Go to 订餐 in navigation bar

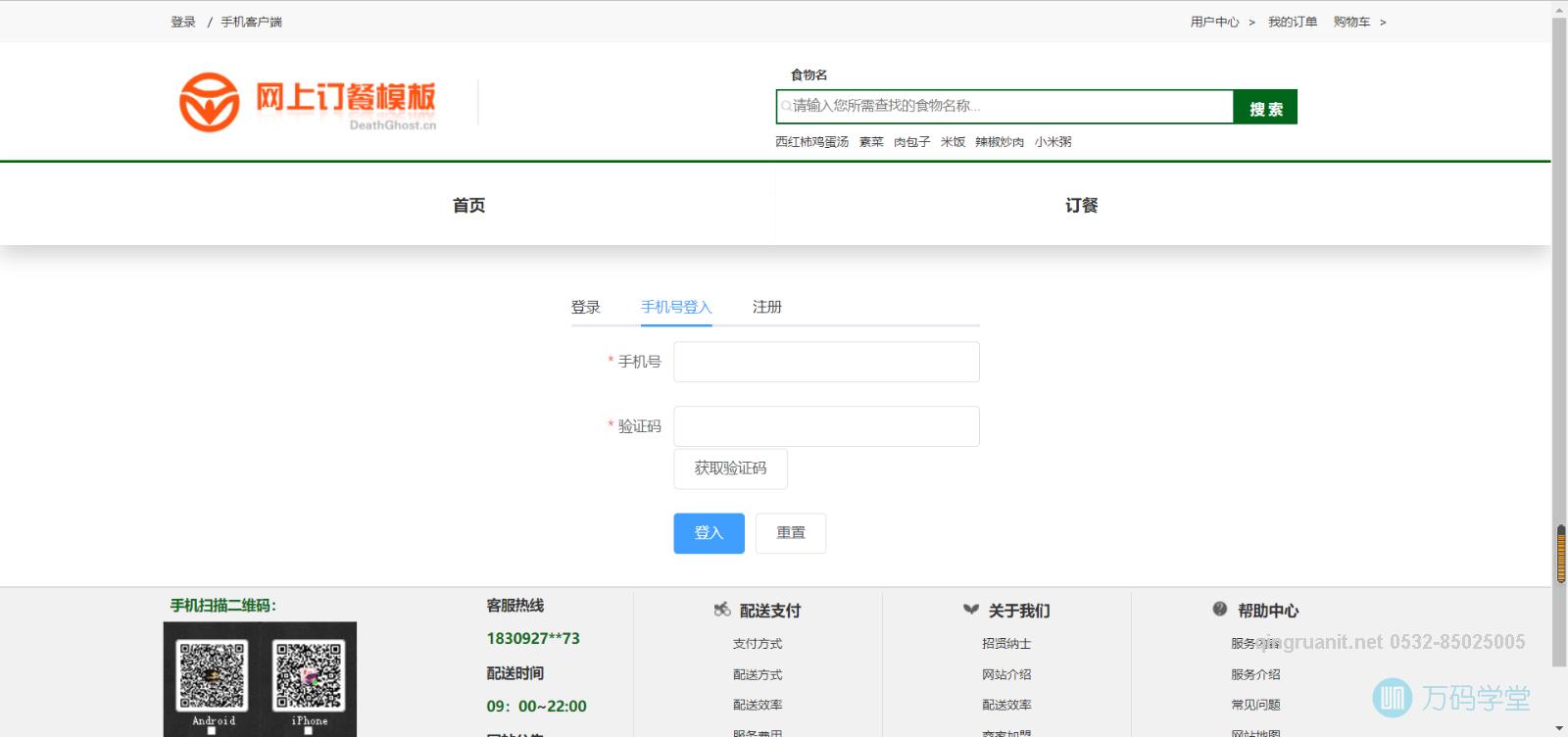[1082, 205]
